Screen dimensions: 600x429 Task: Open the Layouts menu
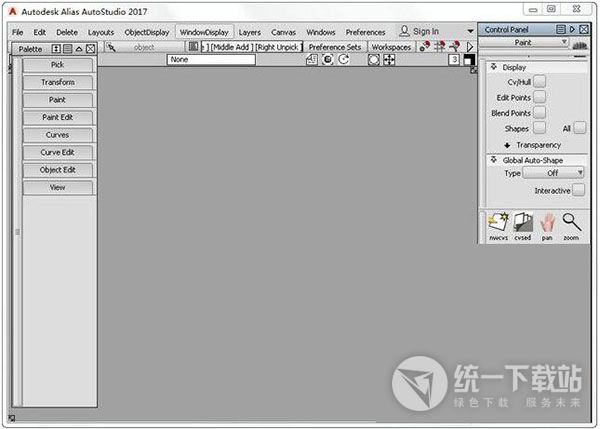101,32
